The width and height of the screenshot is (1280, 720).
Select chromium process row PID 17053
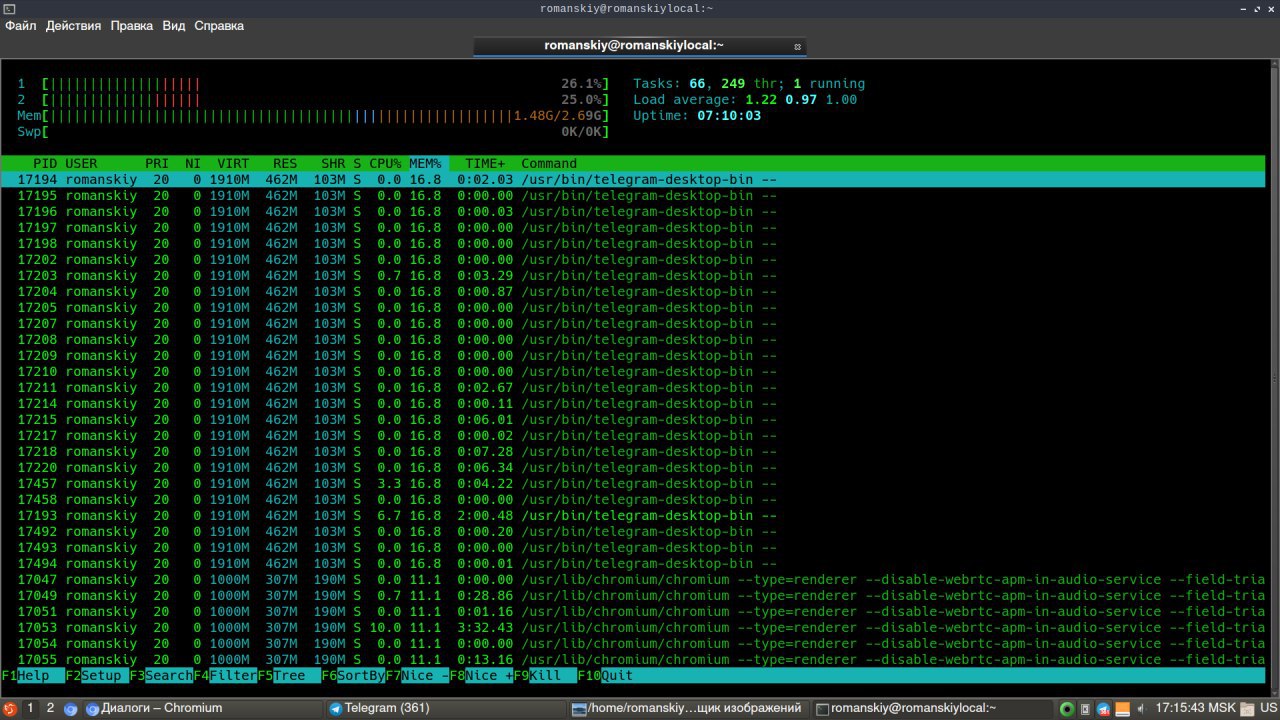point(633,628)
